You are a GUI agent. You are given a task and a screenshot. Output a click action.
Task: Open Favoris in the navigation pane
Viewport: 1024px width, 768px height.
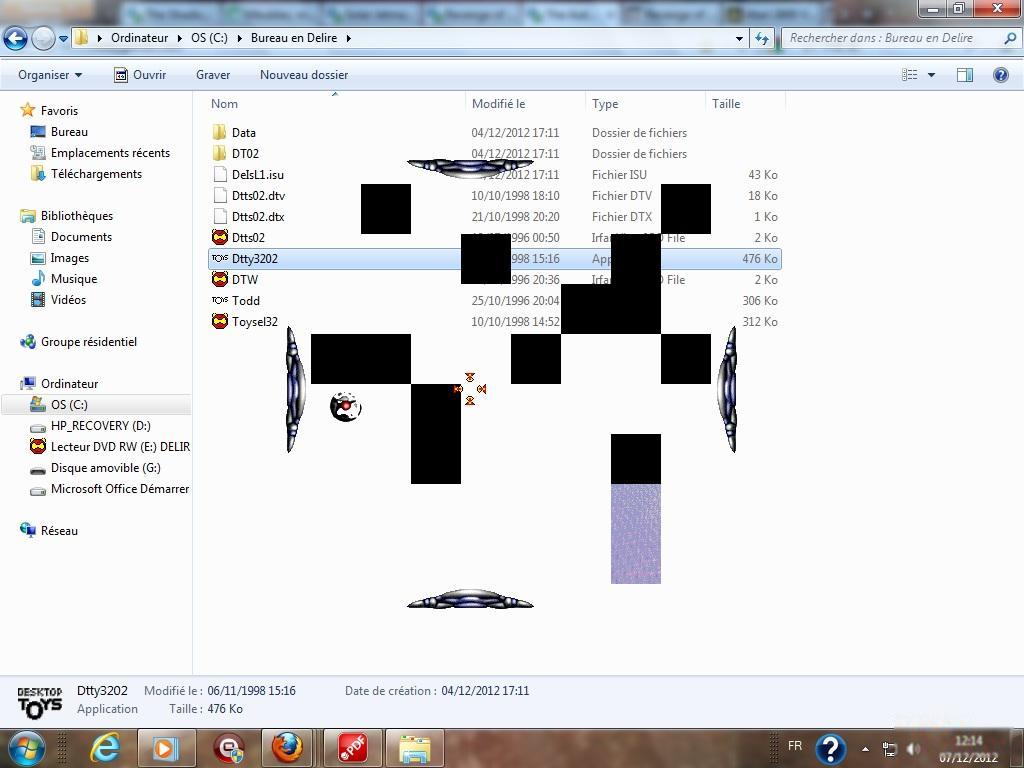click(x=59, y=110)
